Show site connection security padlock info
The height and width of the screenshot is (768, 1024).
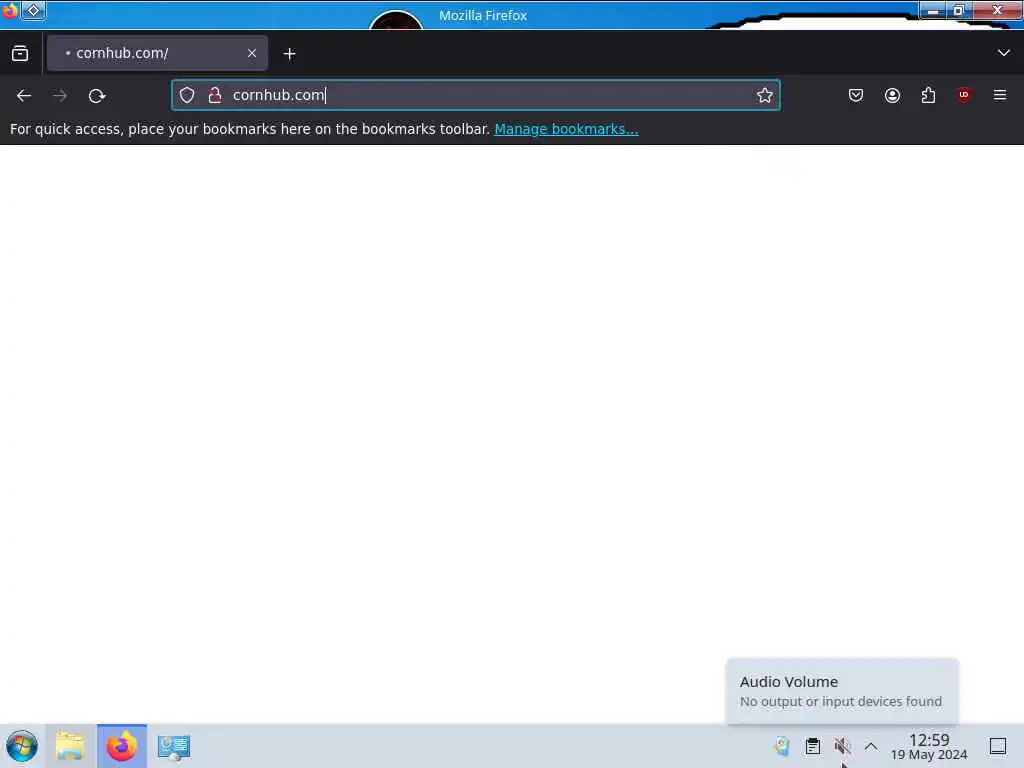[215, 95]
